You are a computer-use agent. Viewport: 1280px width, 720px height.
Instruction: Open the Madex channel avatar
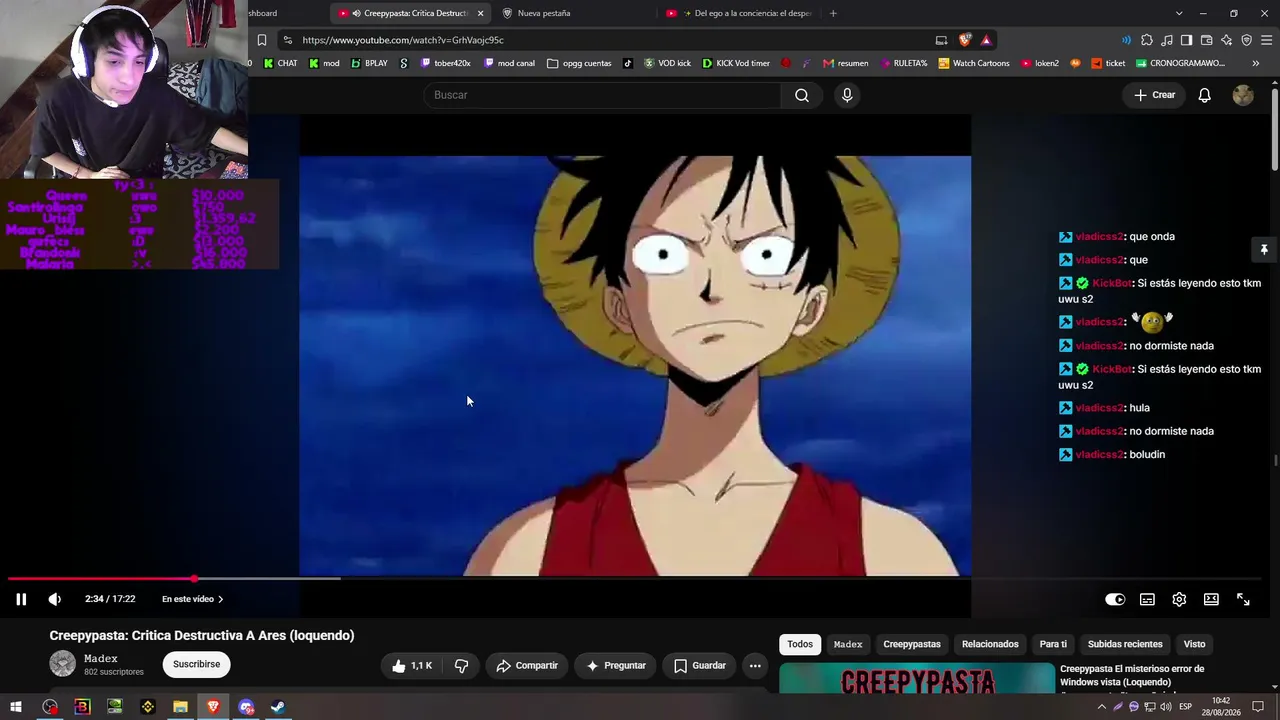tap(63, 664)
